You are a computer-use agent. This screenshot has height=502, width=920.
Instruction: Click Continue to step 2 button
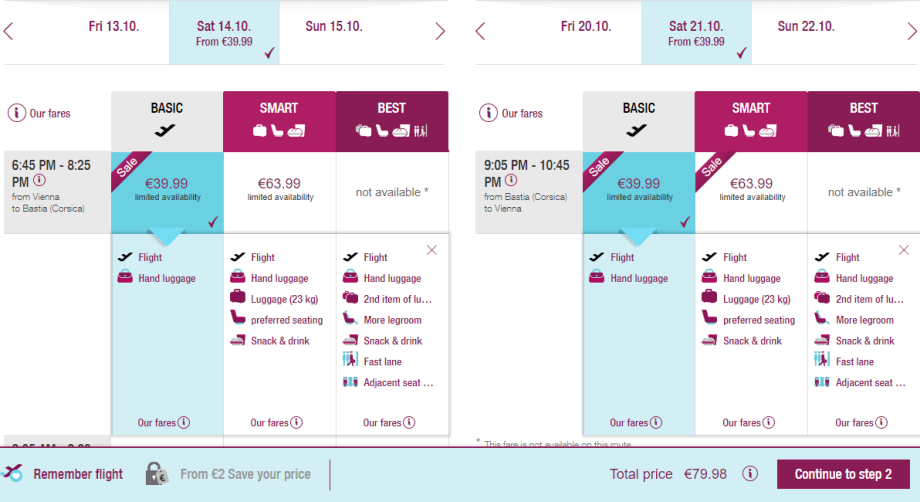843,474
